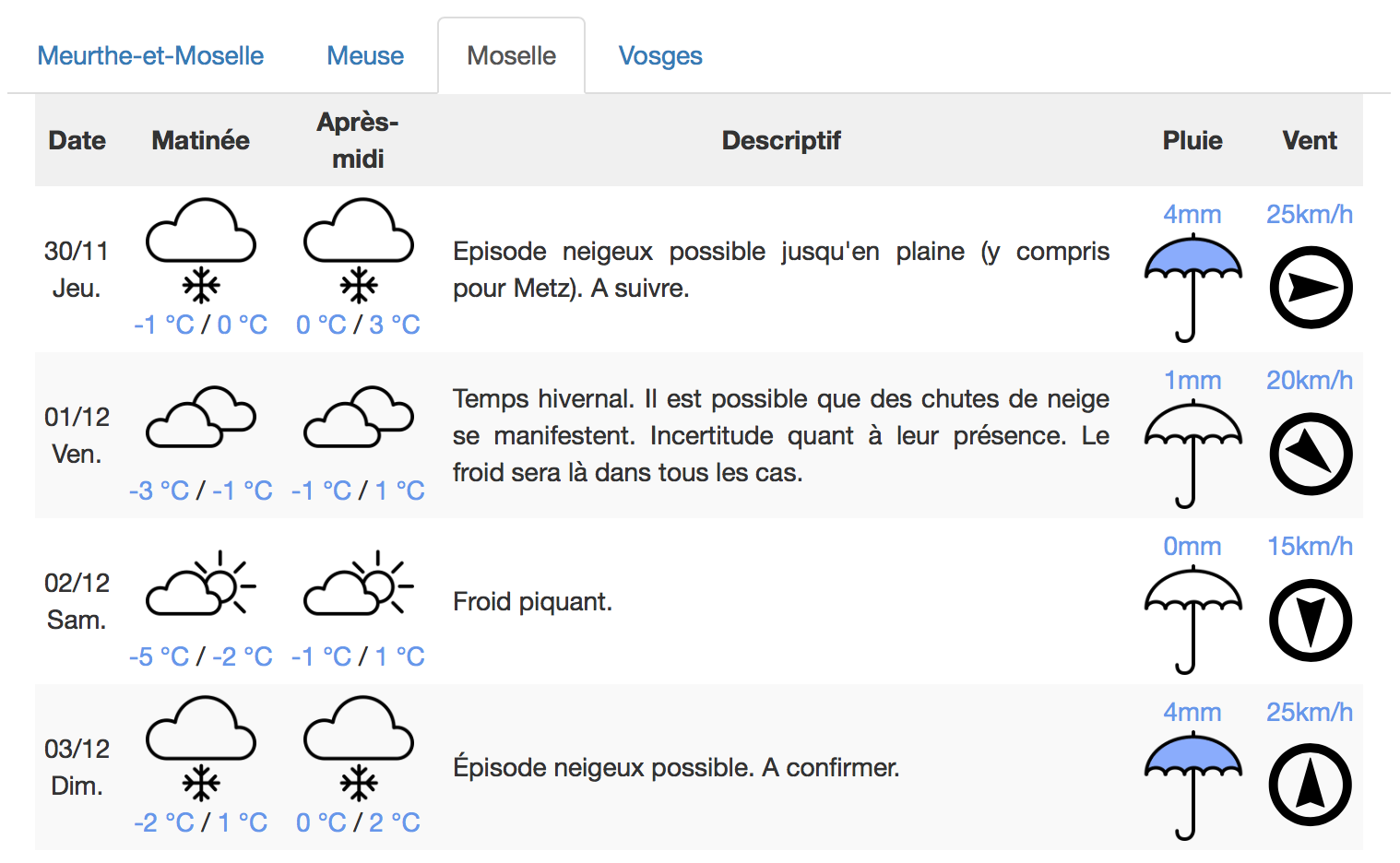Screen dimensions: 1400x863
Task: Click the 30/11 wind direction arrow icon
Action: [1311, 288]
